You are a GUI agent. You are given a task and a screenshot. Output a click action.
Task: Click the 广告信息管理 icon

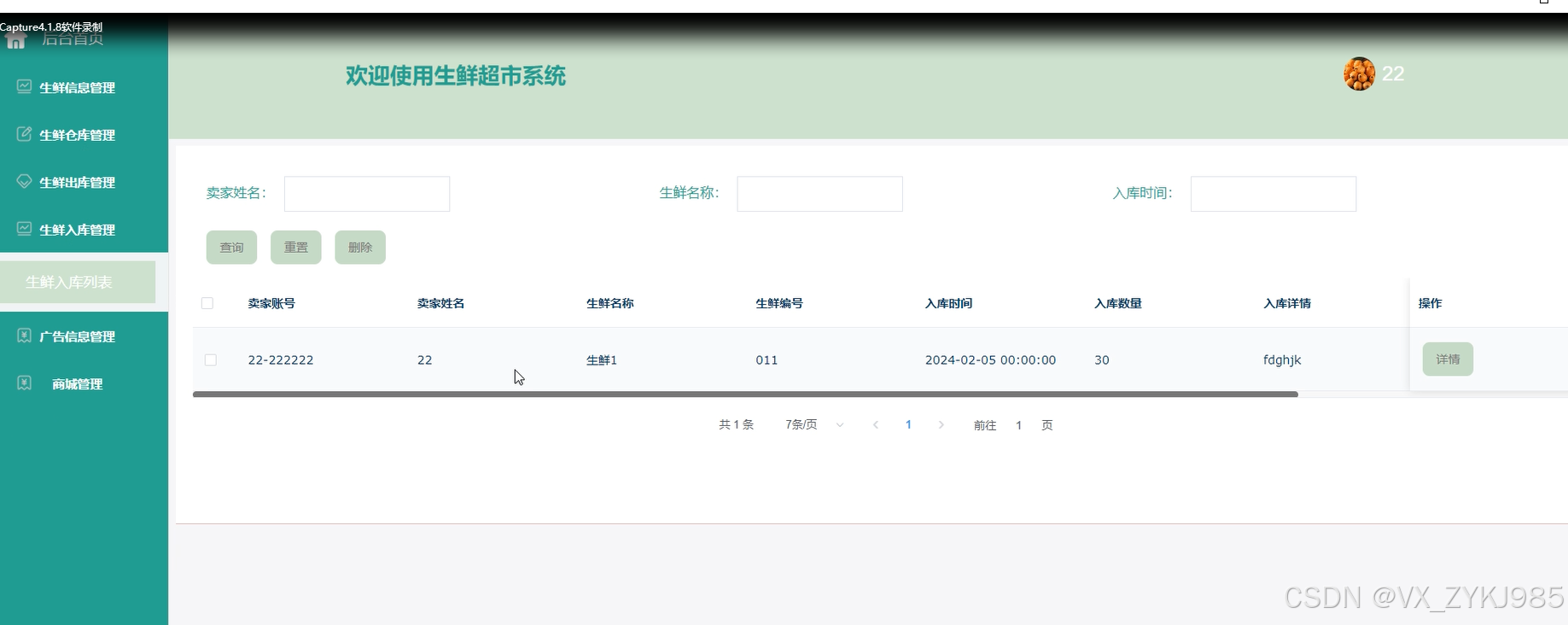(24, 336)
